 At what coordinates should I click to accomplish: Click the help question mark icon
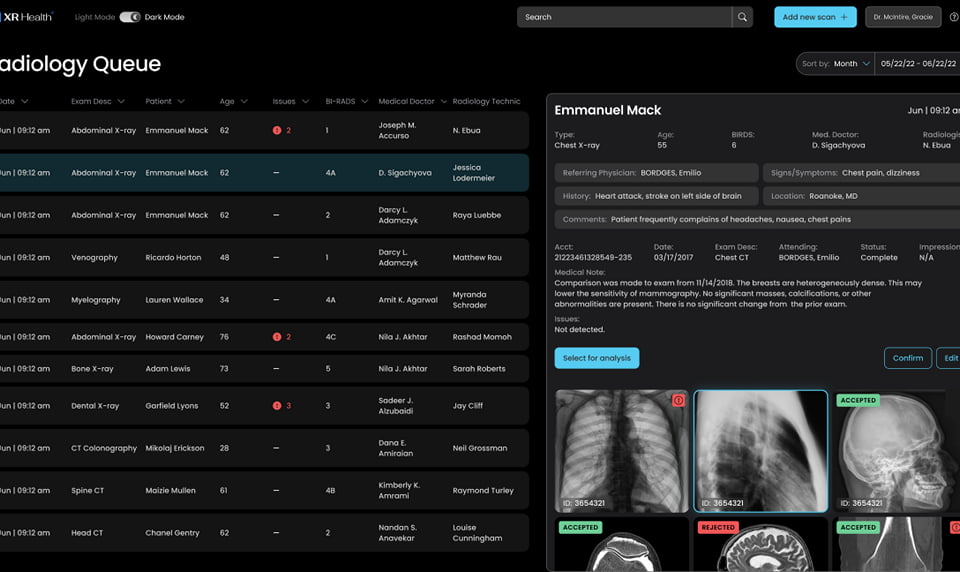954,17
